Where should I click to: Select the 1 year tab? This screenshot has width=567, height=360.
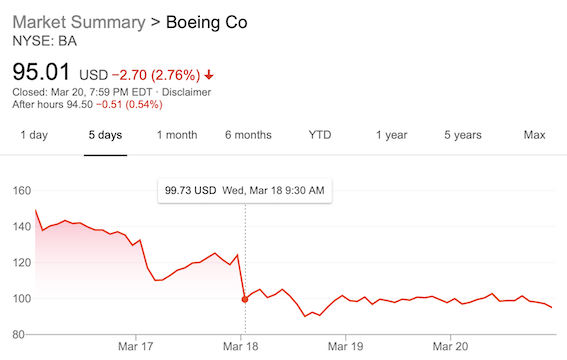(391, 135)
